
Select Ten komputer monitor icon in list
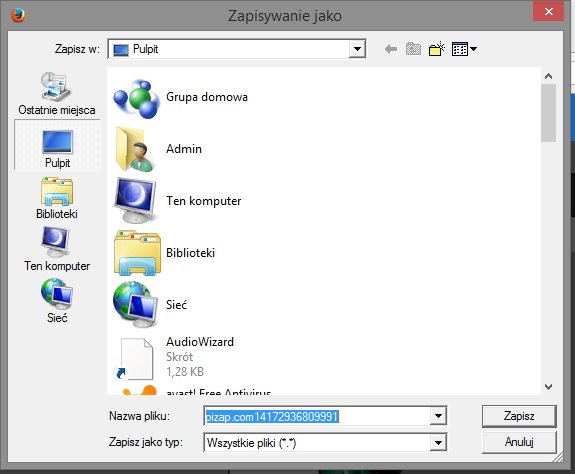click(136, 201)
